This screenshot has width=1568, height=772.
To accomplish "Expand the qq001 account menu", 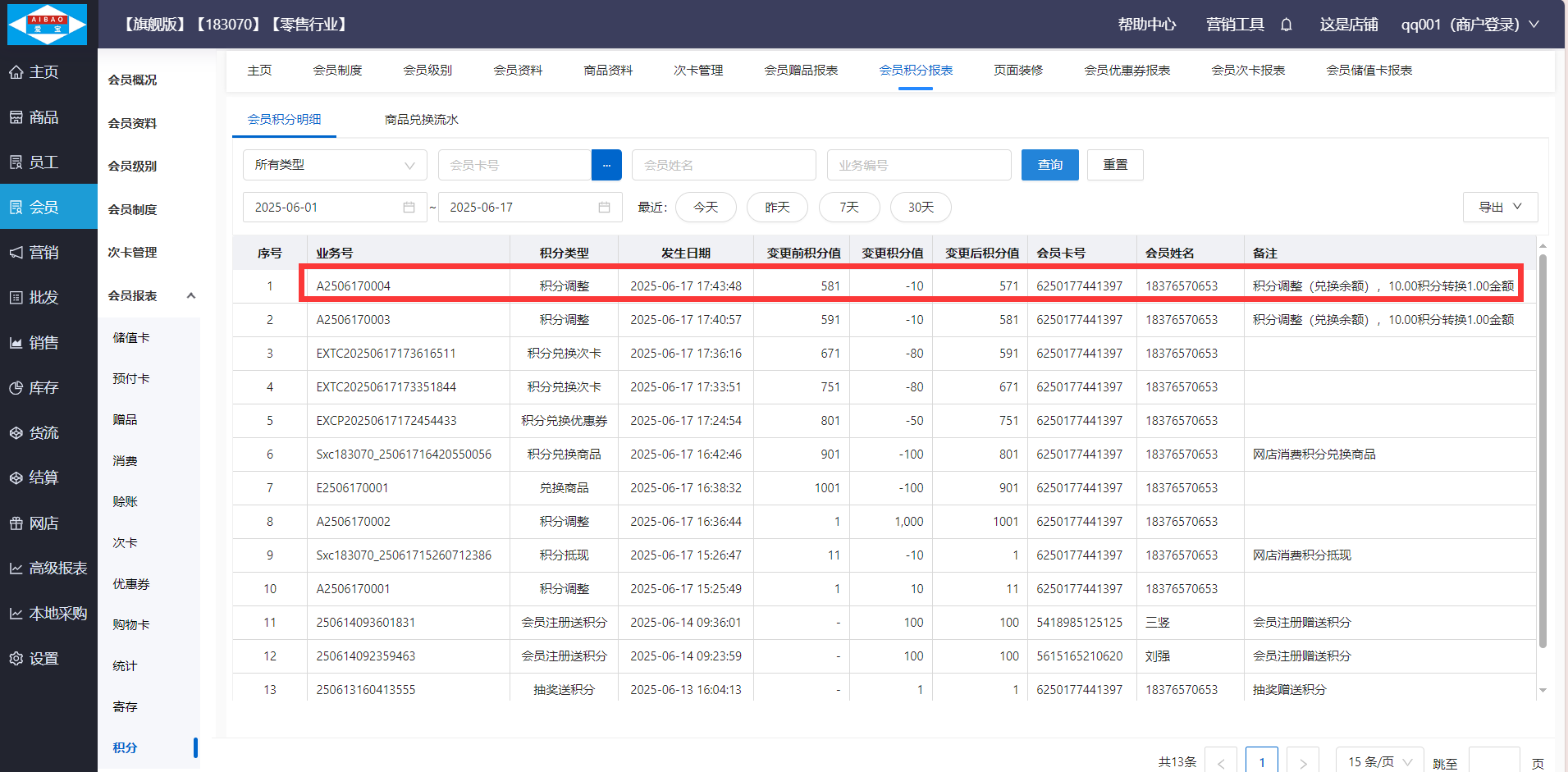I will 1470,25.
